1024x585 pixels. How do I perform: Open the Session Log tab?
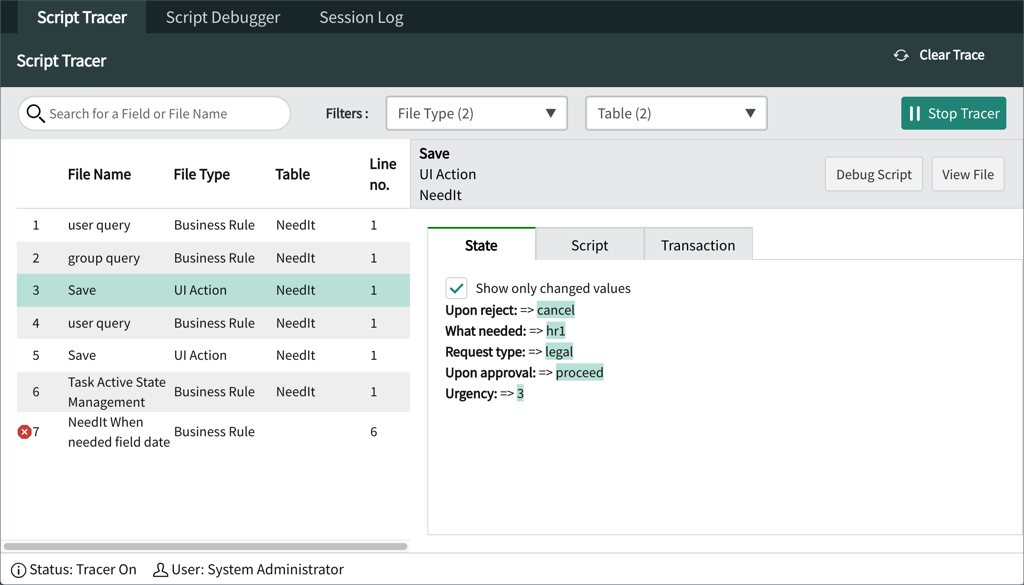tap(361, 16)
